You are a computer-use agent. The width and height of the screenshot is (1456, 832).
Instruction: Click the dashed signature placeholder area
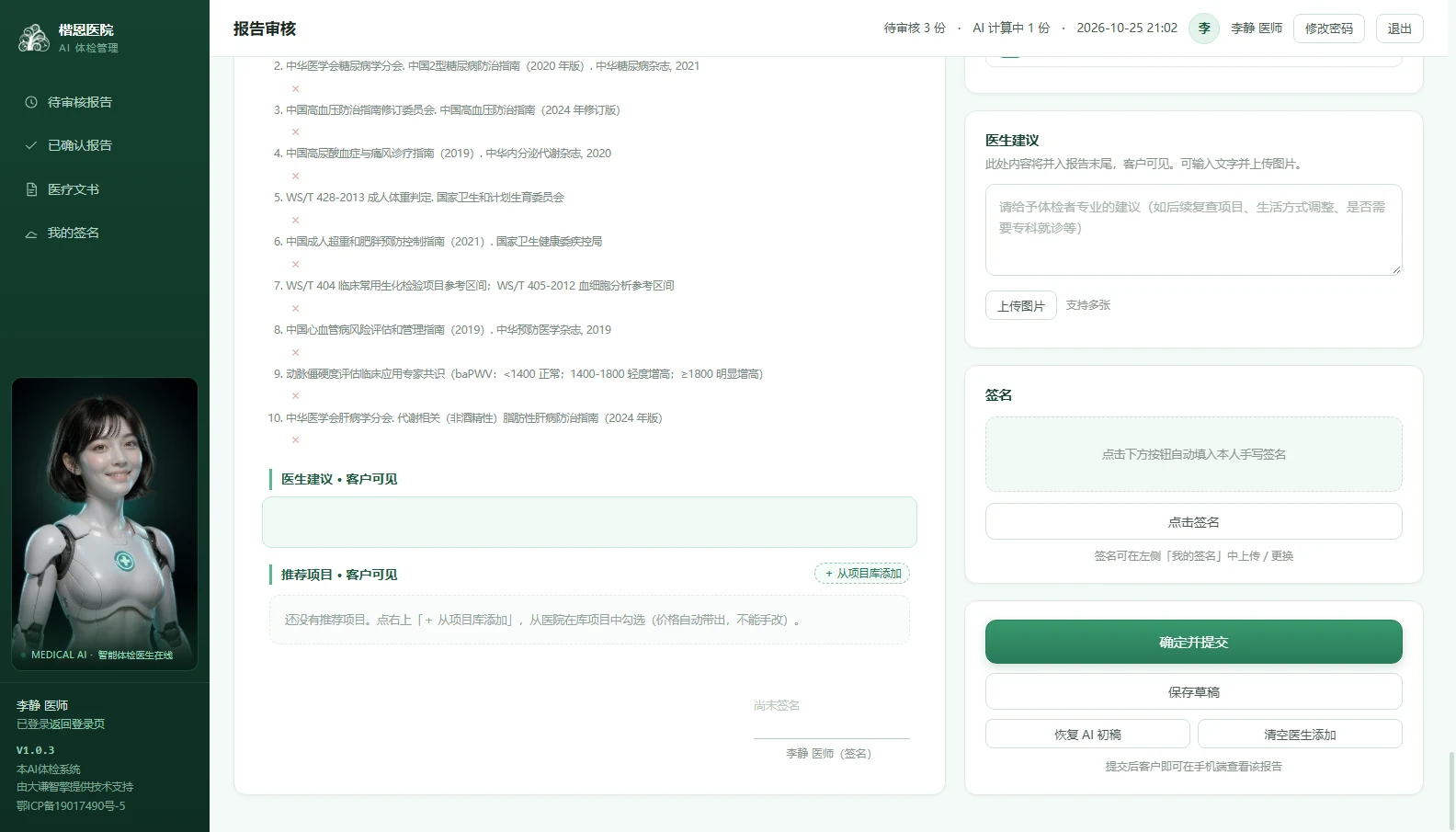[1194, 454]
